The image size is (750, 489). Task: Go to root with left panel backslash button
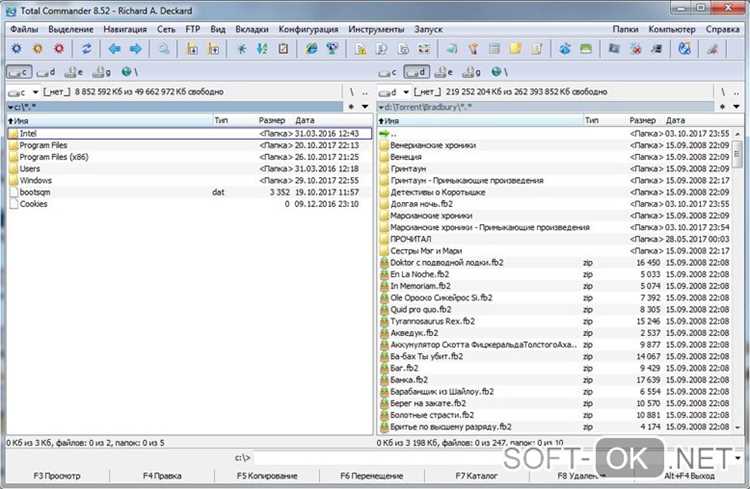[x=352, y=92]
